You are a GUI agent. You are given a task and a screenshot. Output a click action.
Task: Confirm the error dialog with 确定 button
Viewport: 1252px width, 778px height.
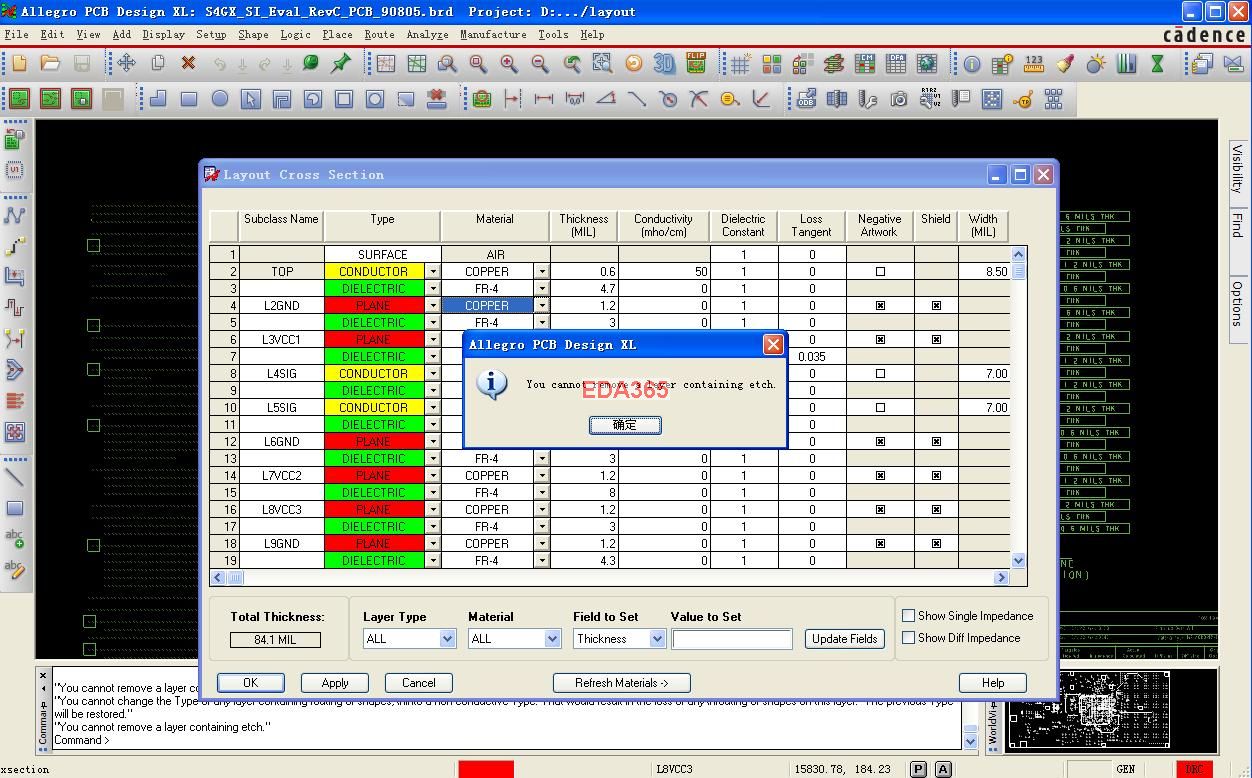coord(625,425)
